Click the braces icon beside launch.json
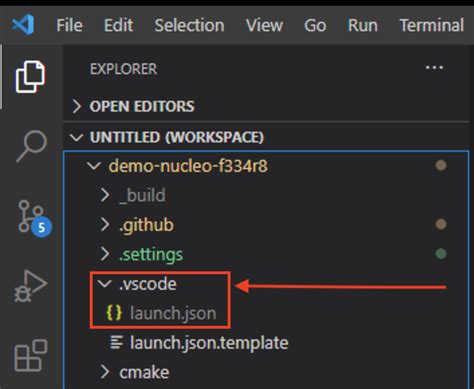474x389 pixels. click(114, 313)
